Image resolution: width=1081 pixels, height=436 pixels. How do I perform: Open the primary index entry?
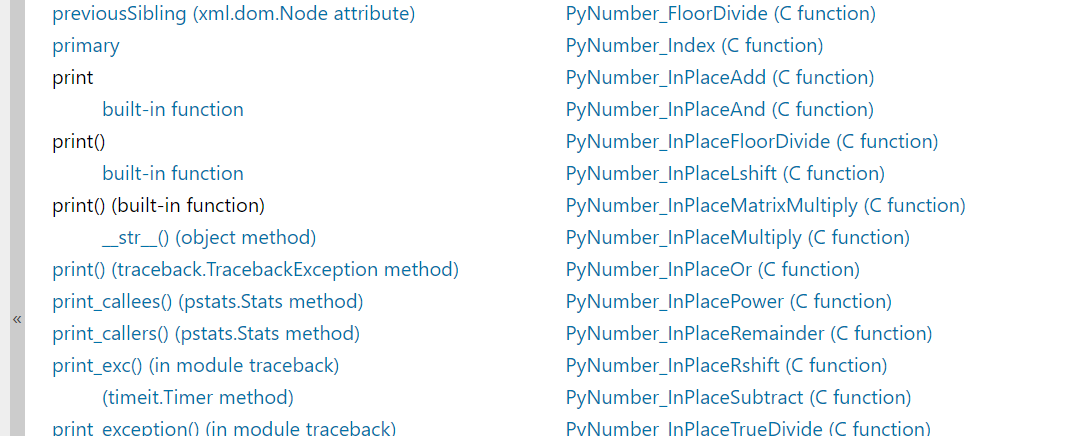click(x=86, y=46)
